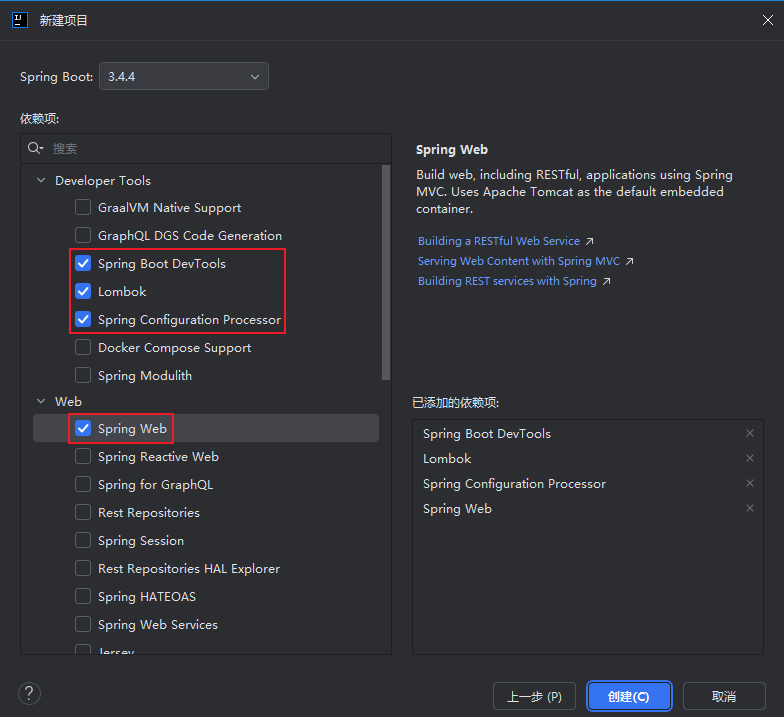Close the new project dialog
This screenshot has height=717, width=784.
[x=768, y=20]
